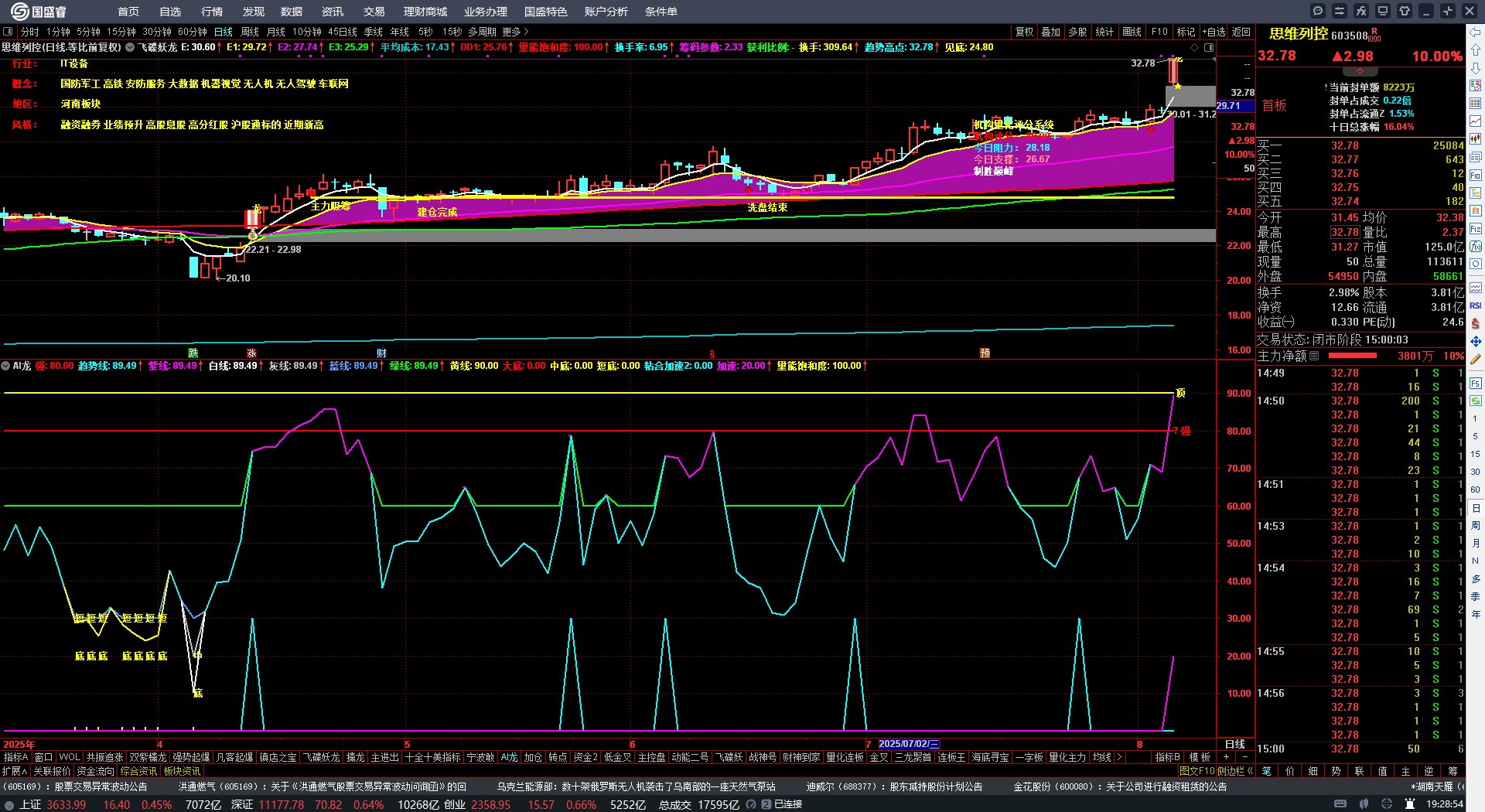Click the 返回 back button
Image resolution: width=1485 pixels, height=812 pixels.
(x=1241, y=32)
